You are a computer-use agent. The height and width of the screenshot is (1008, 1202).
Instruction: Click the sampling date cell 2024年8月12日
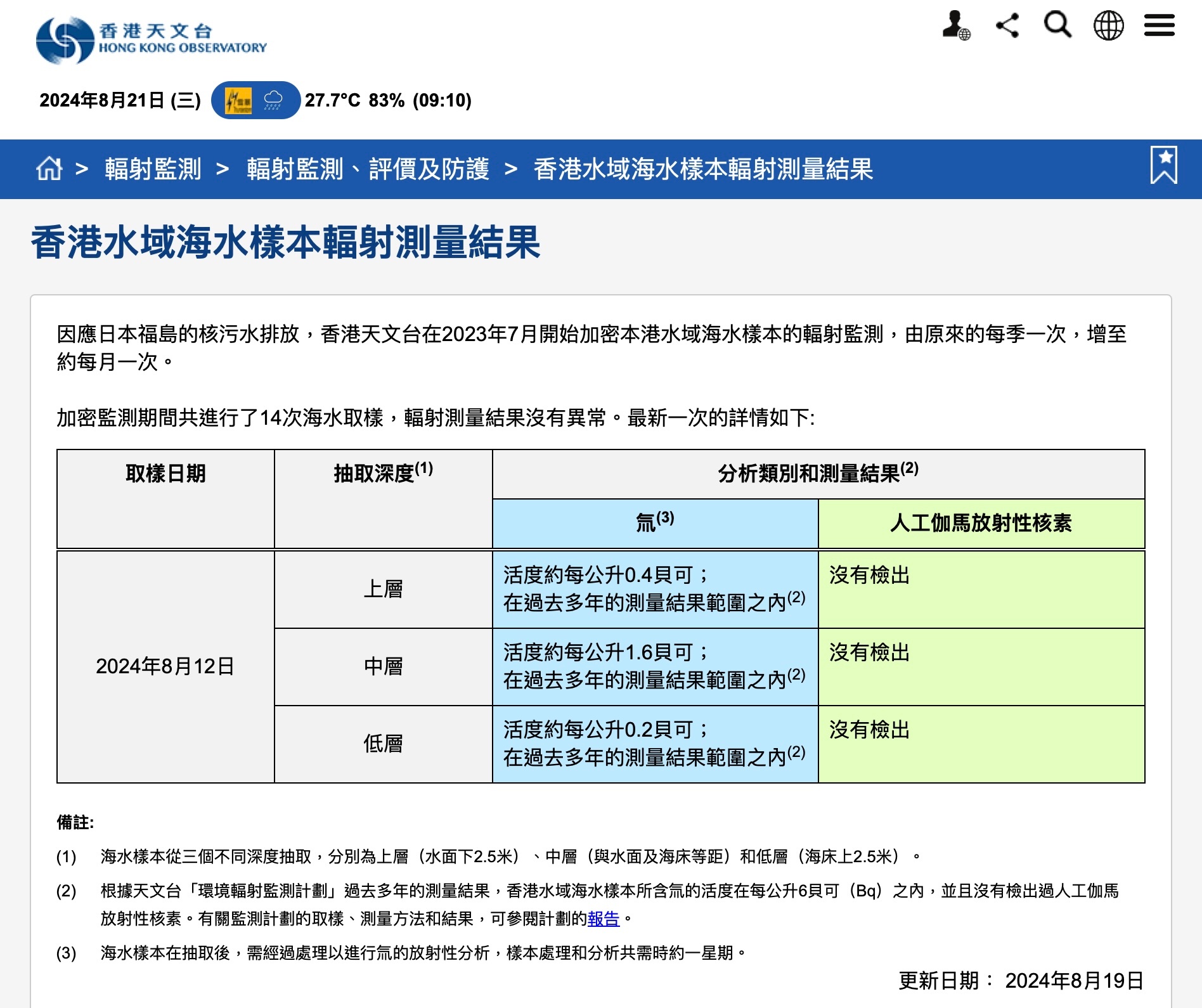pos(165,667)
